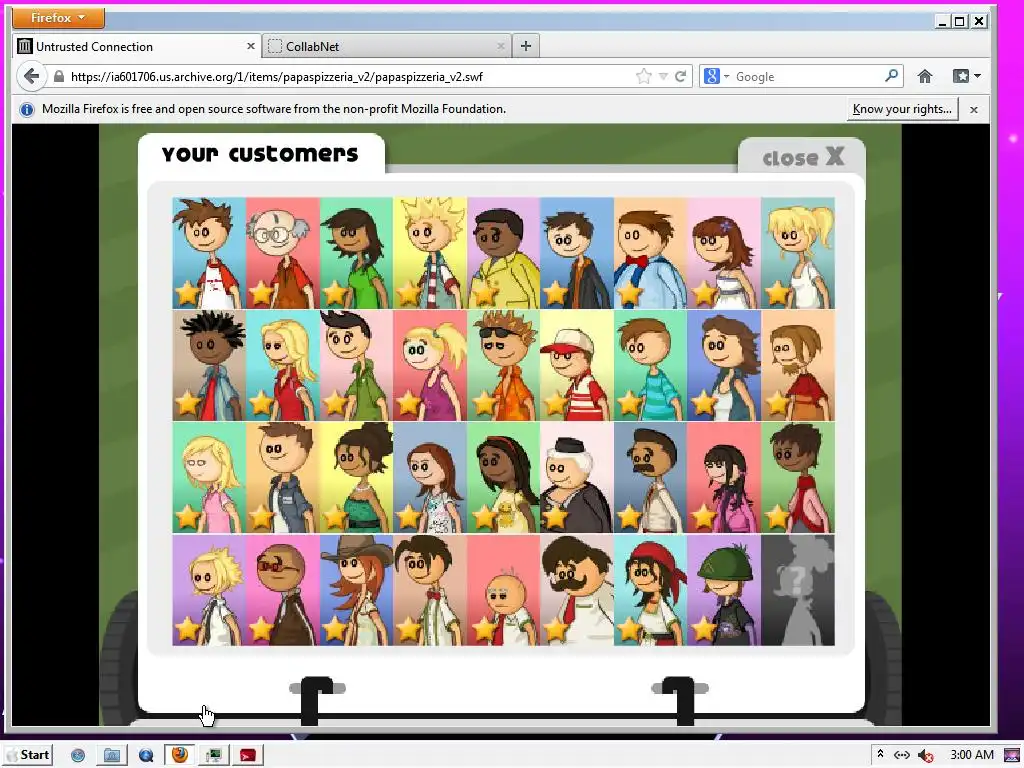Open the bookmarks menu button

[x=967, y=76]
